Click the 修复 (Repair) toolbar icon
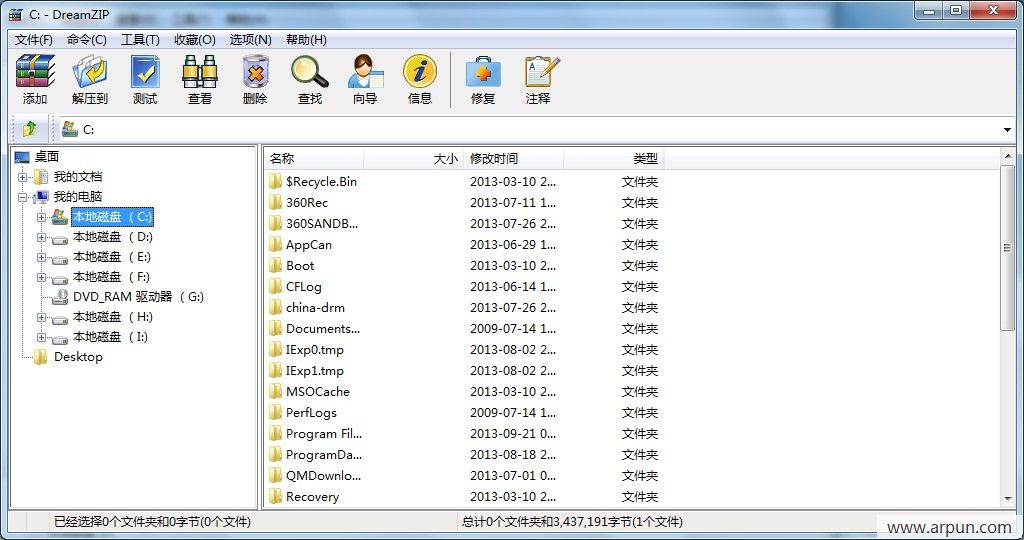This screenshot has height=540, width=1024. click(x=483, y=71)
